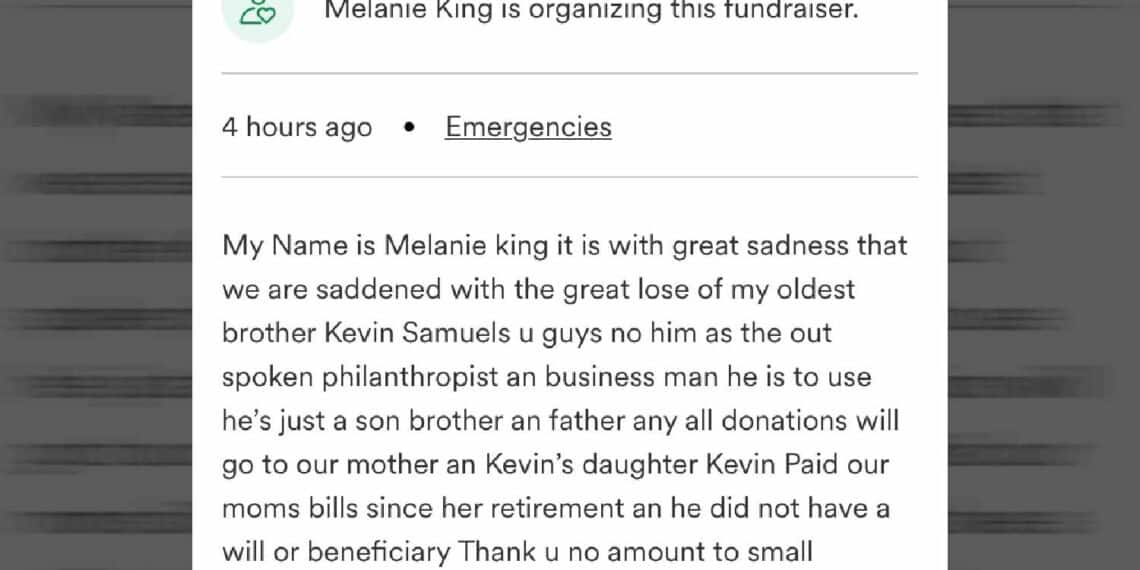1140x570 pixels.
Task: Click the "4 hours ago" timestamp
Action: coord(297,128)
